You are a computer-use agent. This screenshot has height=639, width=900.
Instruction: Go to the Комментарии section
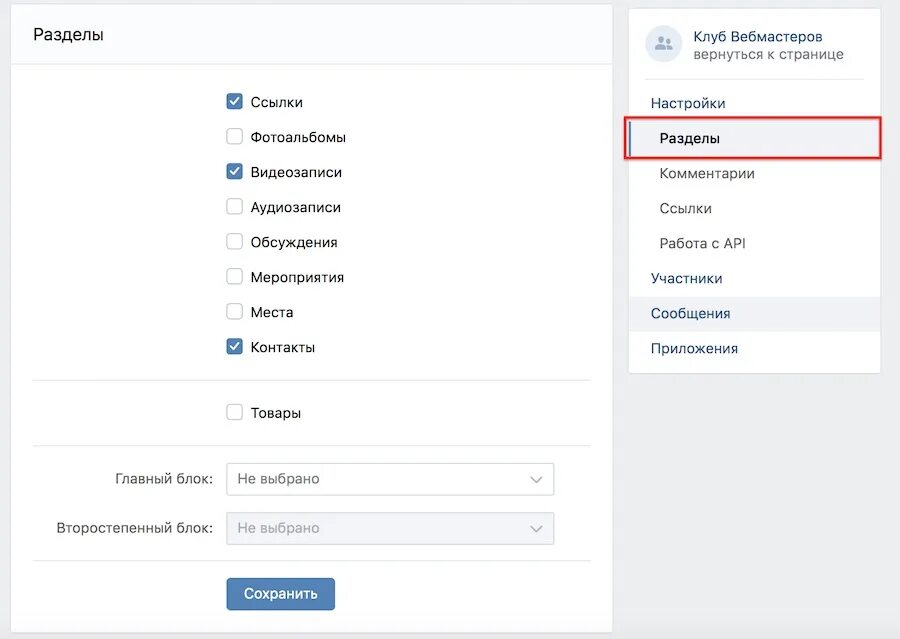[706, 173]
